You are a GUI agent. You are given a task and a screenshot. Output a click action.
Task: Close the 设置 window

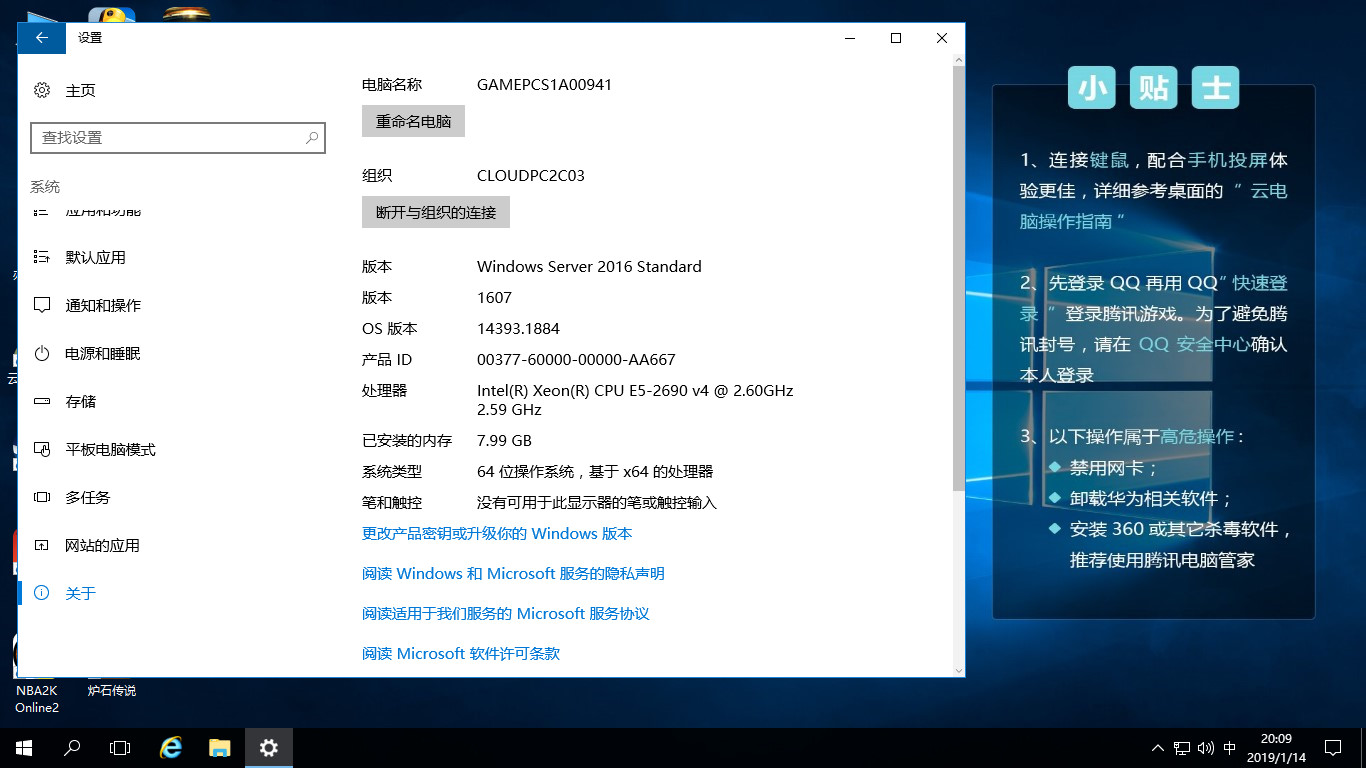tap(942, 38)
